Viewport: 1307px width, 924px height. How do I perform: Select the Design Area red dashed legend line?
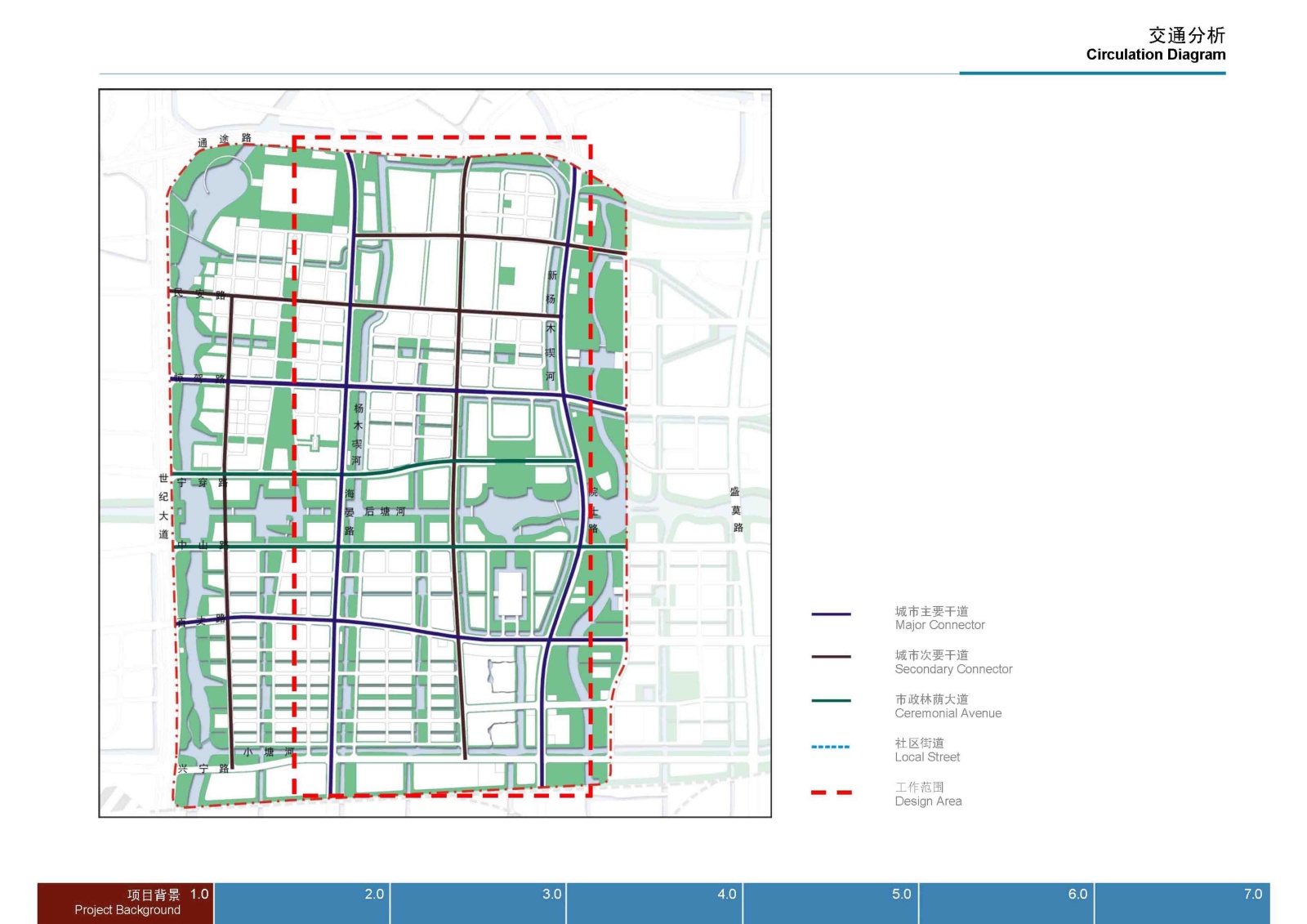832,792
